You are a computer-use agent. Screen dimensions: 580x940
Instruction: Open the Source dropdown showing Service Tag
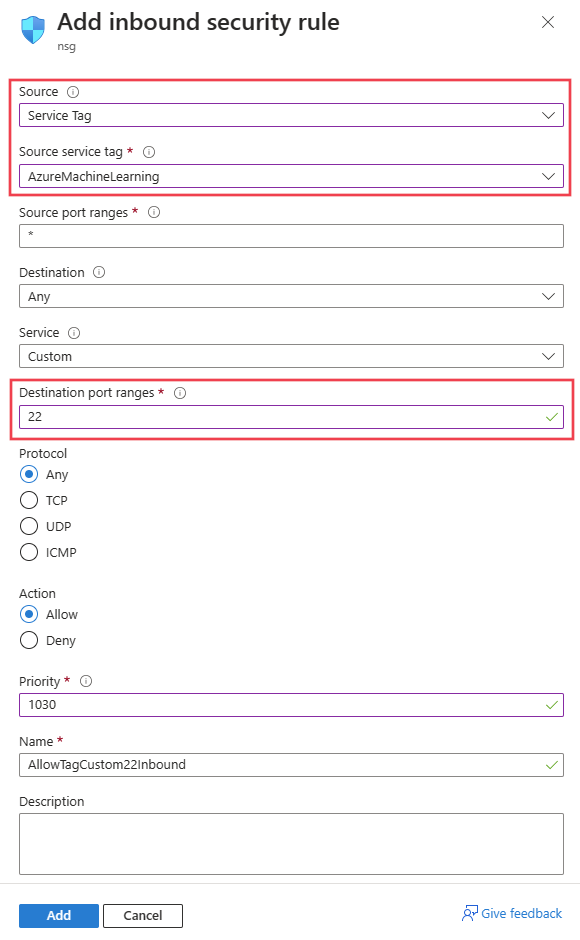tap(291, 115)
